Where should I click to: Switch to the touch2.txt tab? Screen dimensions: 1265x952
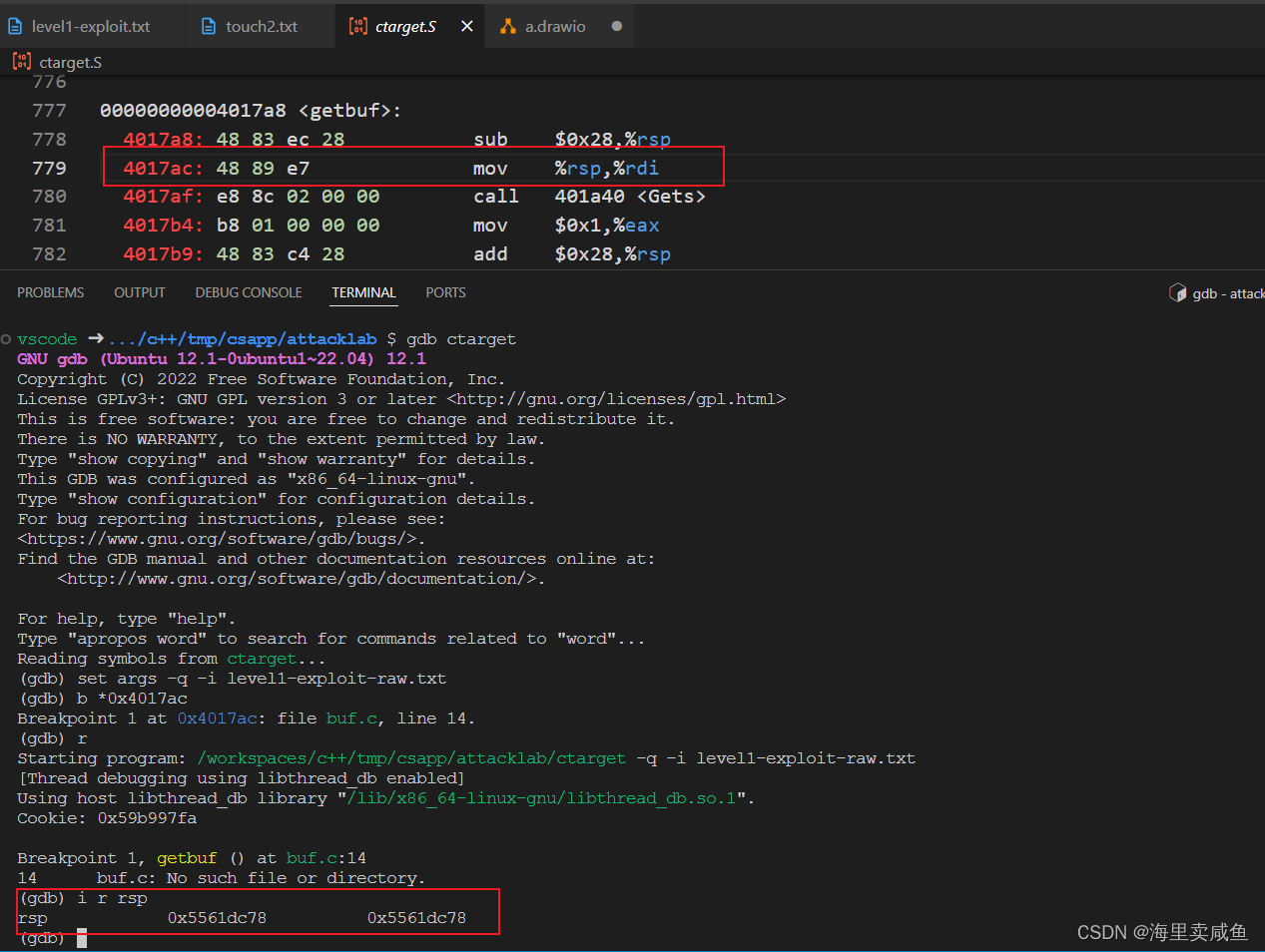point(260,26)
